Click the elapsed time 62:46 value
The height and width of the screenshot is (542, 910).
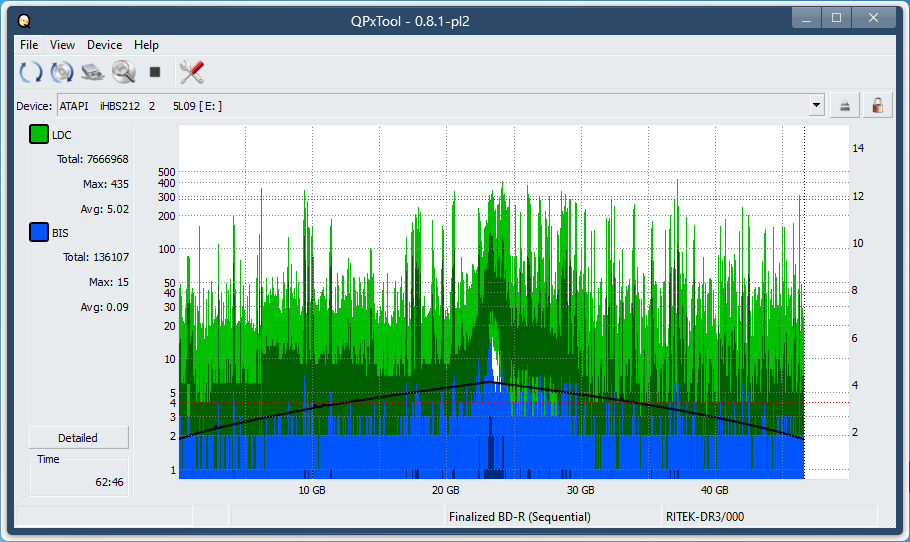(x=110, y=482)
